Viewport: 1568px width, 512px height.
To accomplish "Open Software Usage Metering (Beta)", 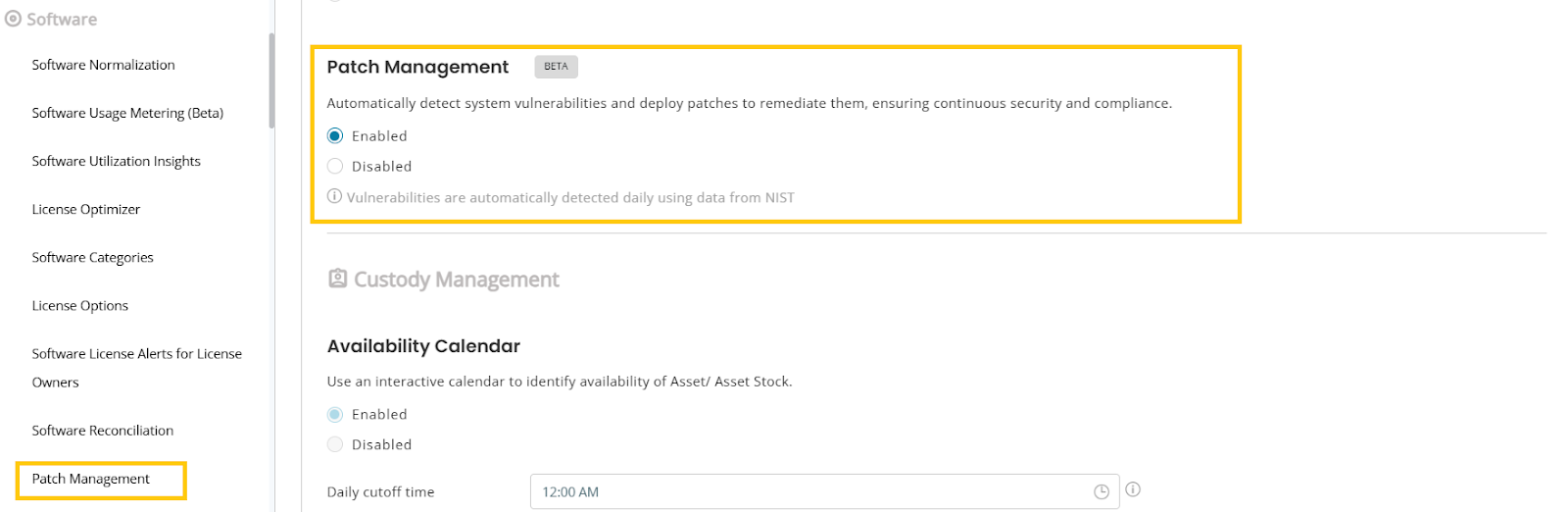I will pos(127,113).
